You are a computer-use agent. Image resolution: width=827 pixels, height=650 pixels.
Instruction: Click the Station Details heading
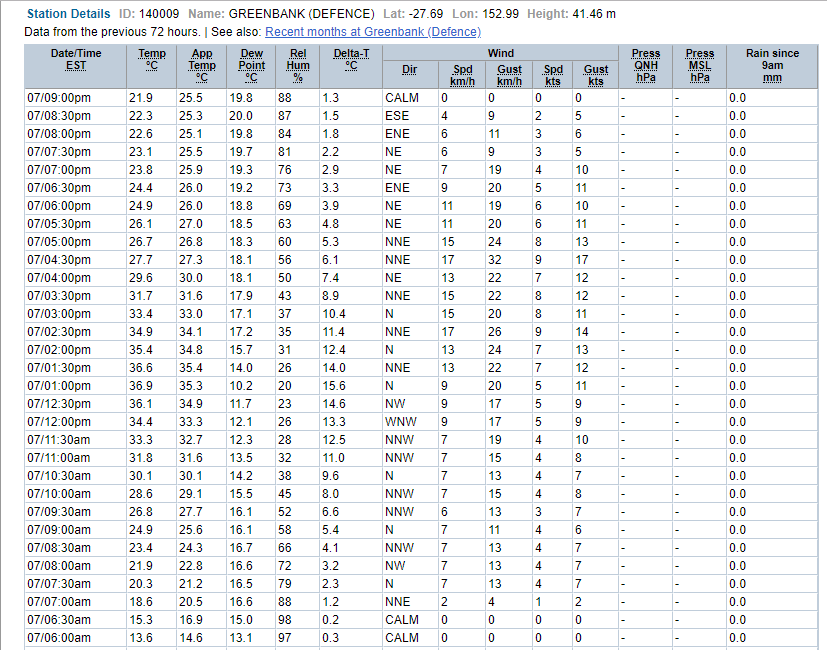point(68,15)
